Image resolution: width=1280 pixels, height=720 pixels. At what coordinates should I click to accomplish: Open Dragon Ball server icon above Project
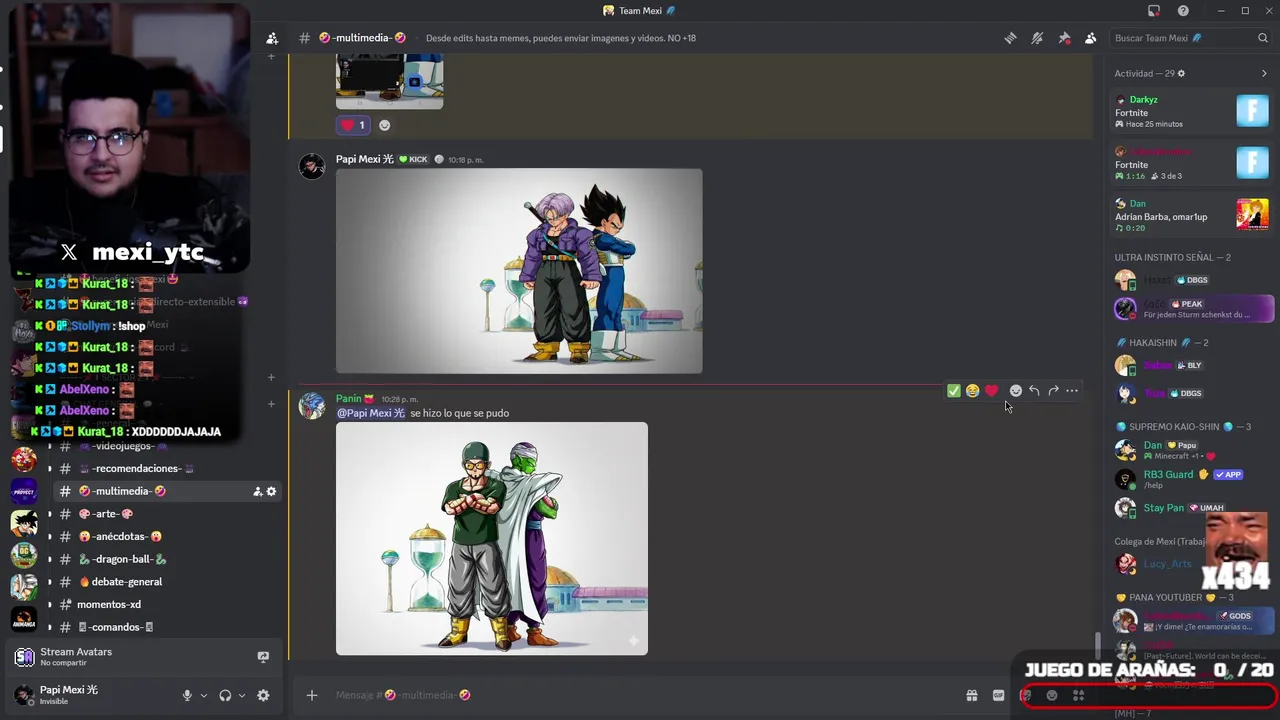click(24, 459)
